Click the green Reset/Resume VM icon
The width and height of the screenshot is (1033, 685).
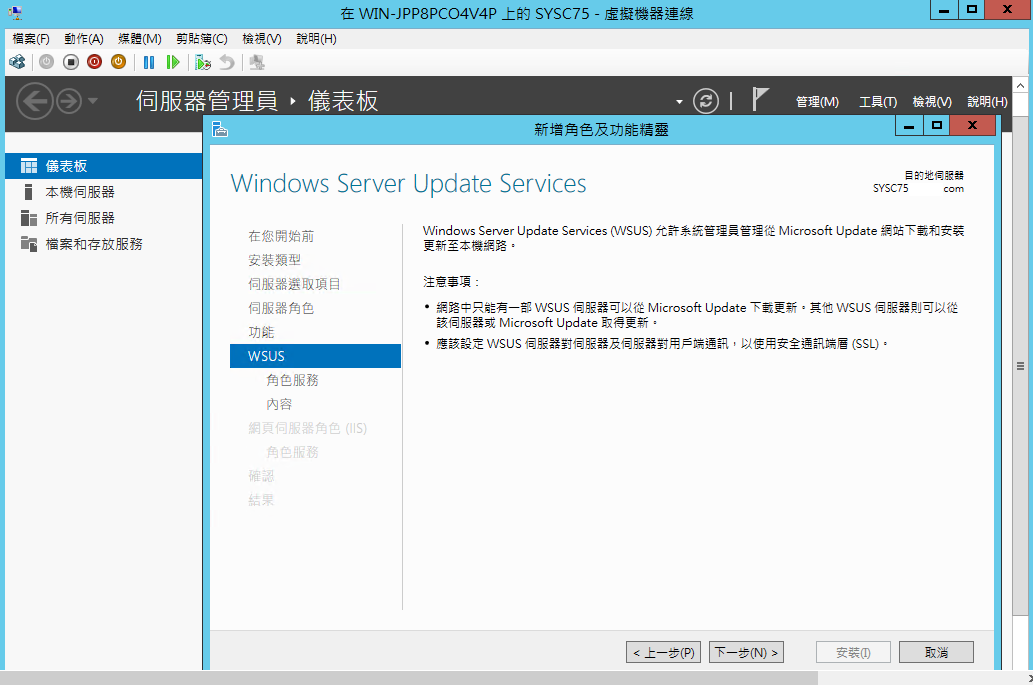pos(173,63)
